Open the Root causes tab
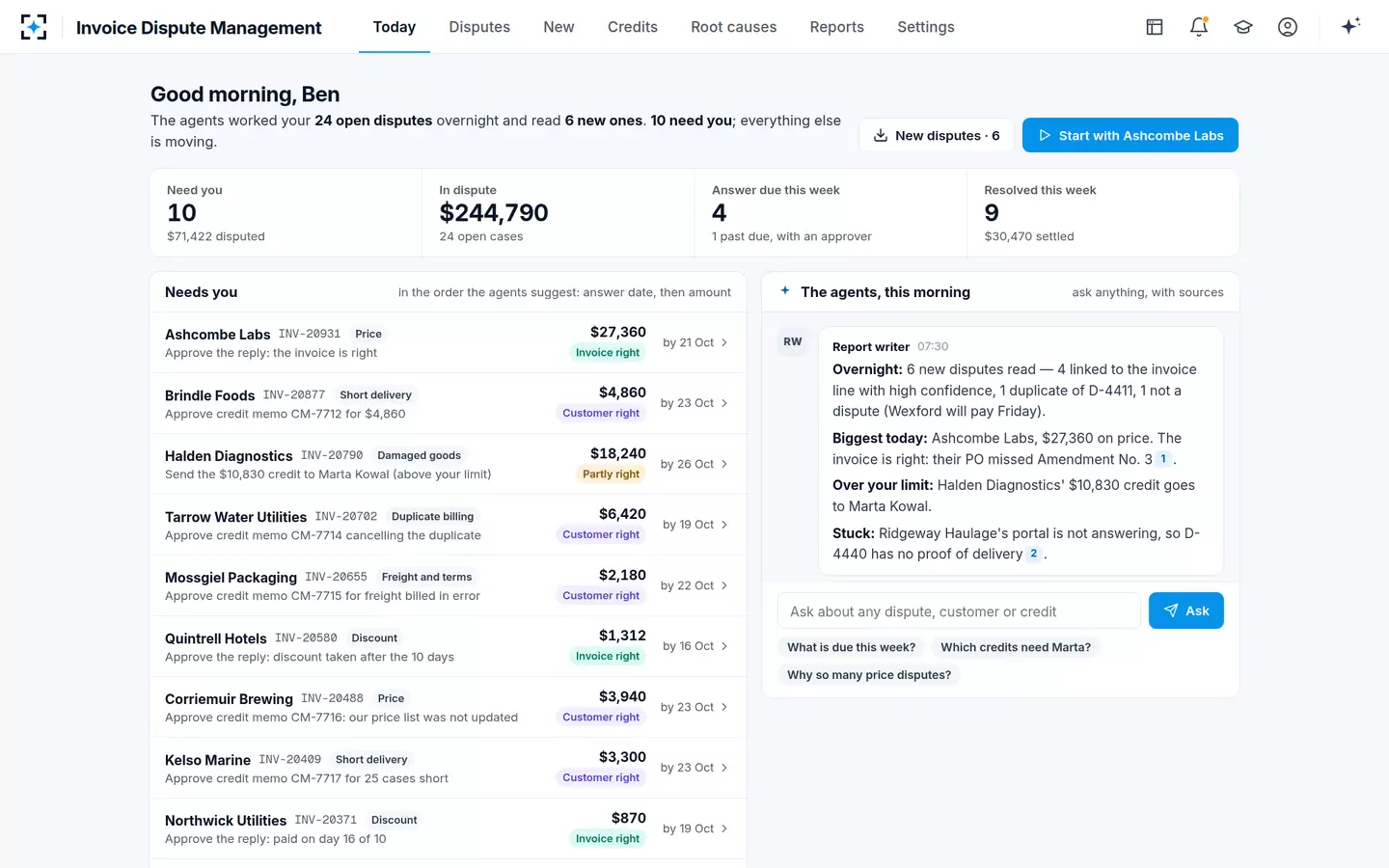 pos(733,27)
